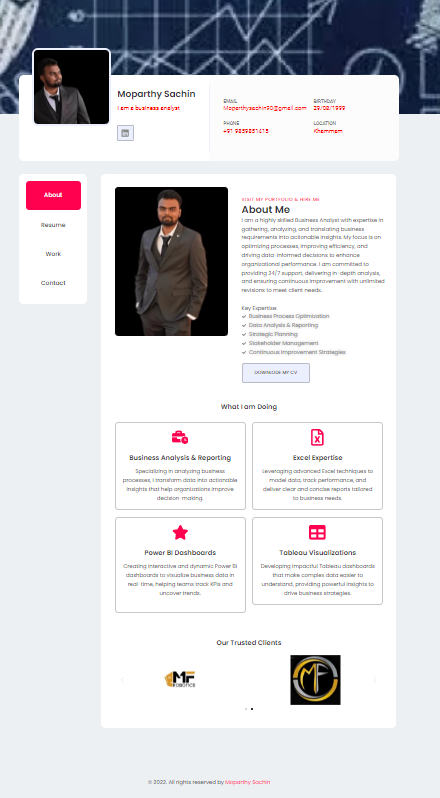Click the email address link
The width and height of the screenshot is (440, 798).
265,108
